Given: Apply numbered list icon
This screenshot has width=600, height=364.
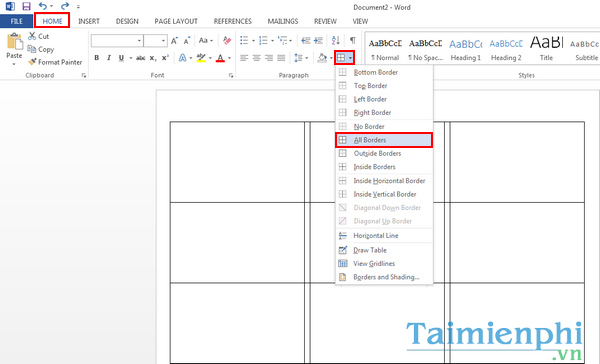Looking at the screenshot, I should click(x=263, y=41).
